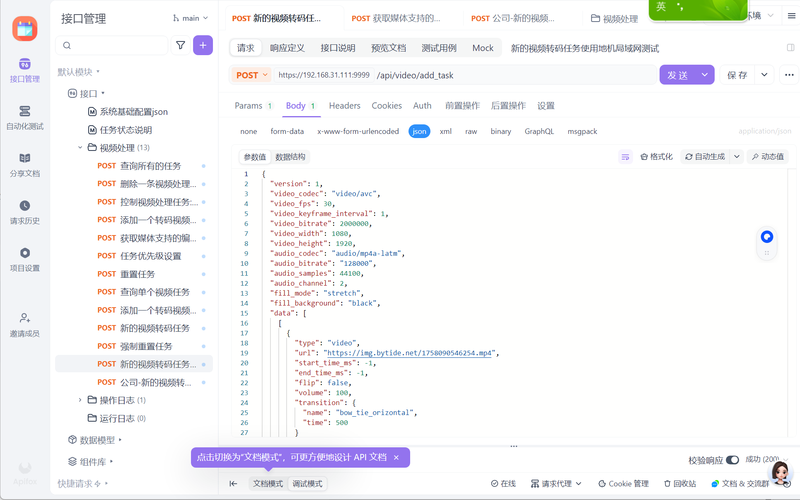This screenshot has height=500, width=800.
Task: Open 文档 & 交流群
Action: (x=740, y=484)
